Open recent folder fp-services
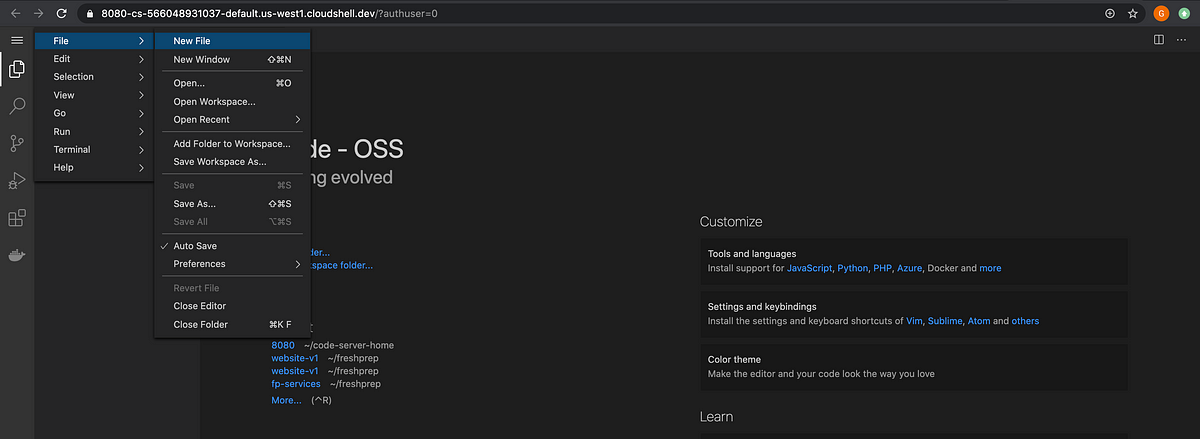Image resolution: width=1200 pixels, height=439 pixels. [296, 383]
